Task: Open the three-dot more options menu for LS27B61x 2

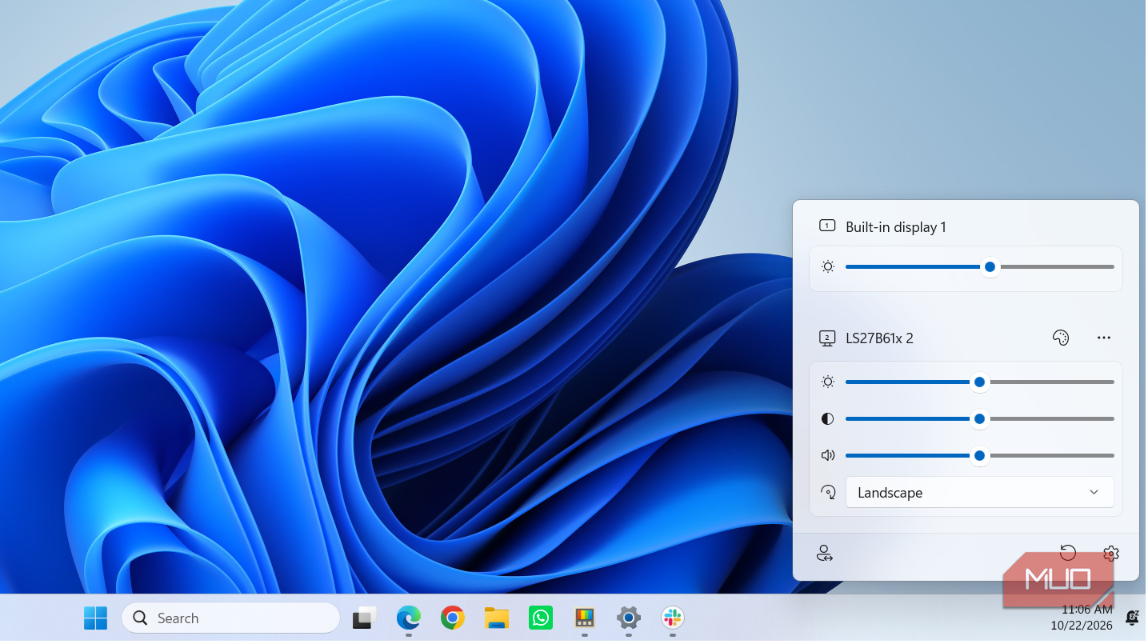Action: pos(1104,338)
